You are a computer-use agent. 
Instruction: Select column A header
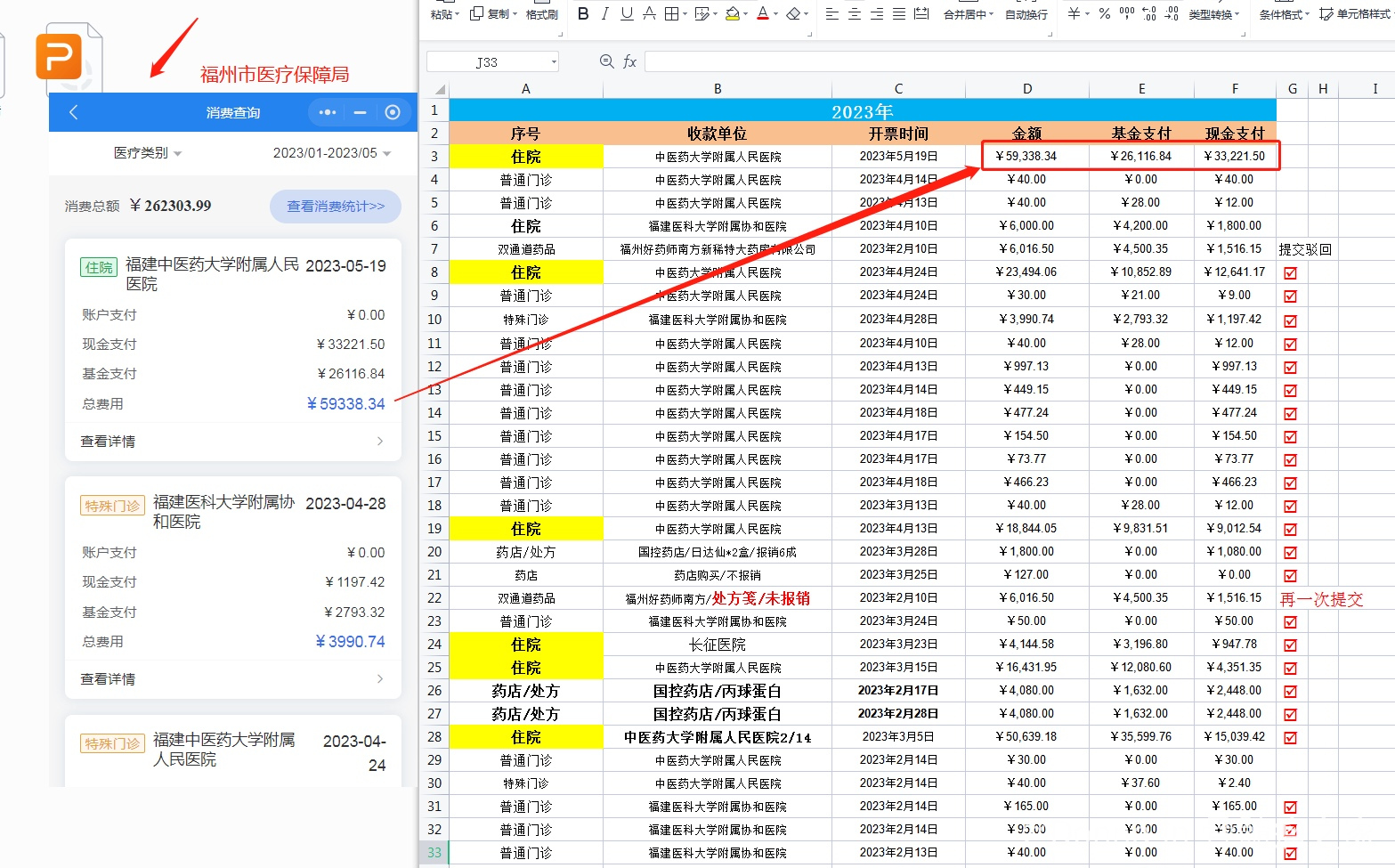click(526, 89)
